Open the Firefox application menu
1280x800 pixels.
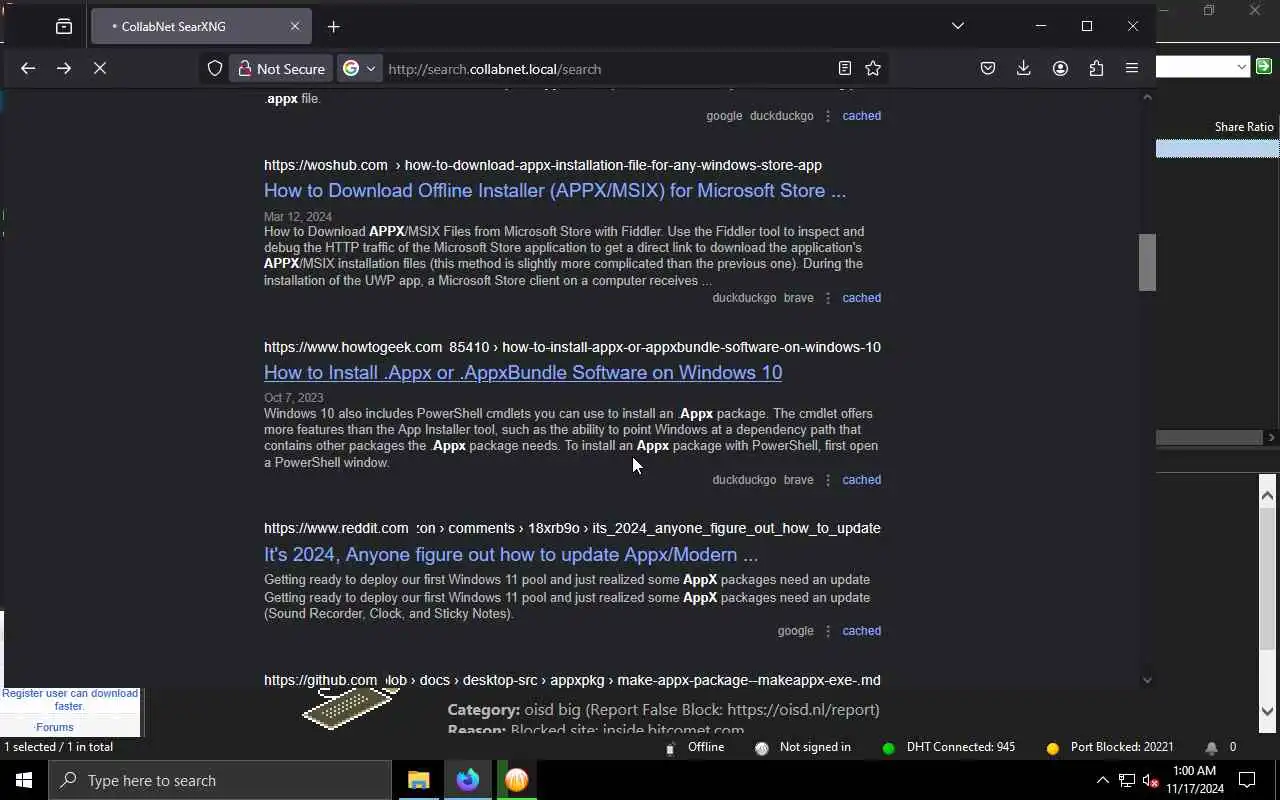pos(1132,69)
